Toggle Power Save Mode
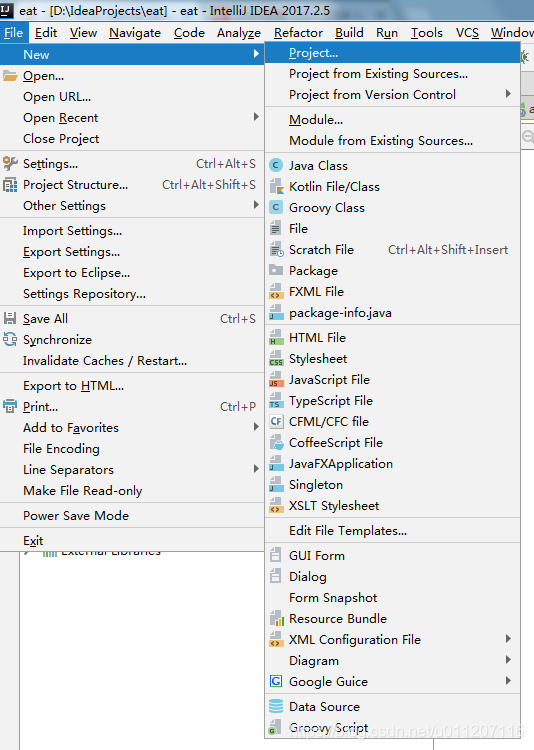The height and width of the screenshot is (750, 534). 132,516
